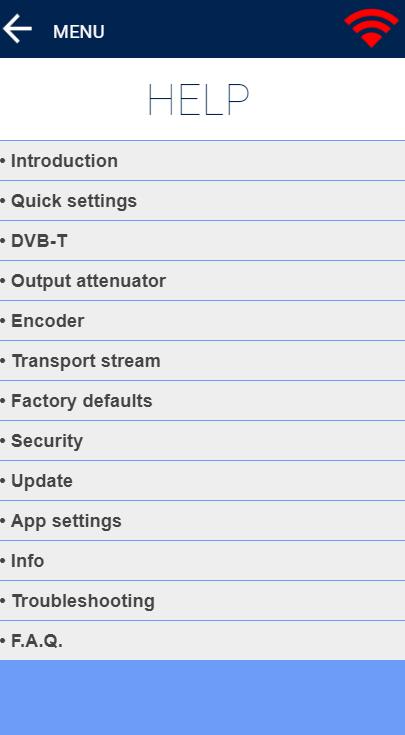Expand the Quick settings help section
Viewport: 405px width, 735px height.
tap(202, 201)
